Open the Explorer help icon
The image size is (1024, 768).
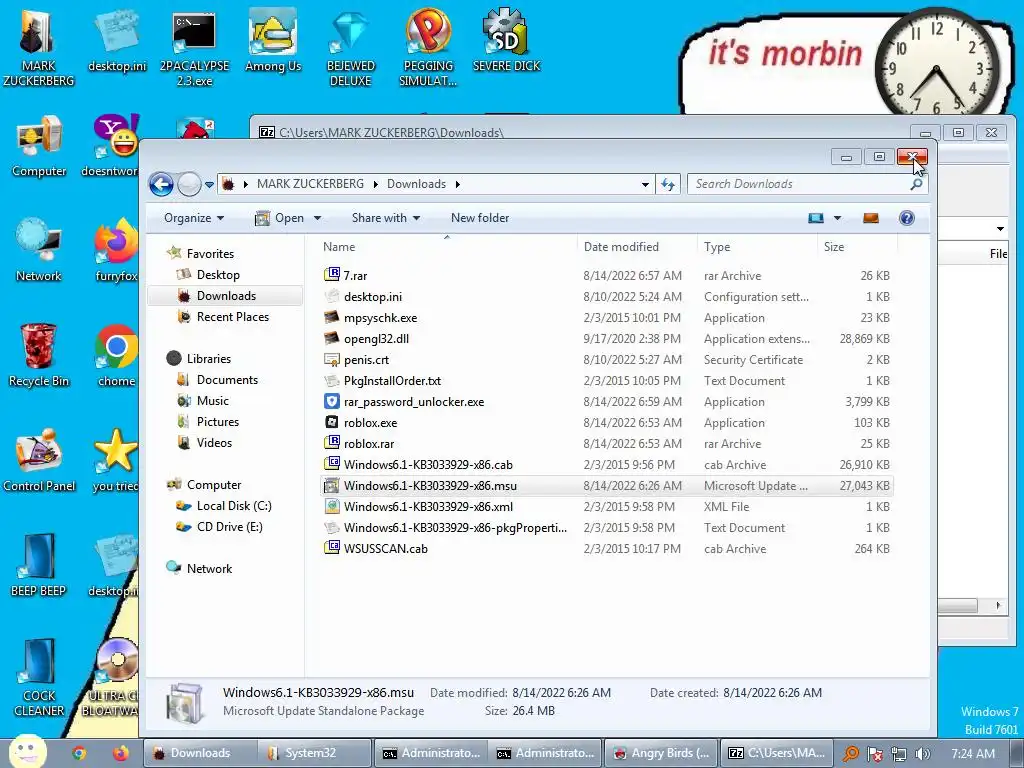pos(906,218)
